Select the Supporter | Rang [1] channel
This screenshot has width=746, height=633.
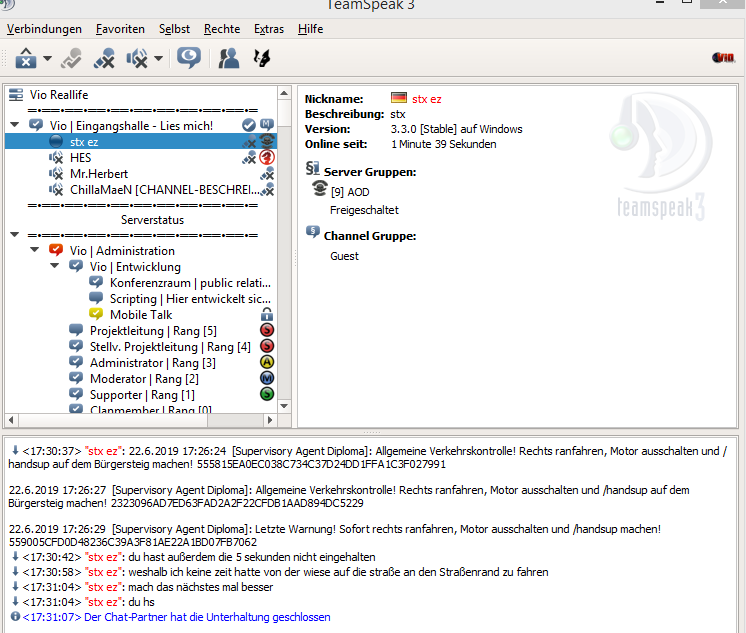(142, 395)
